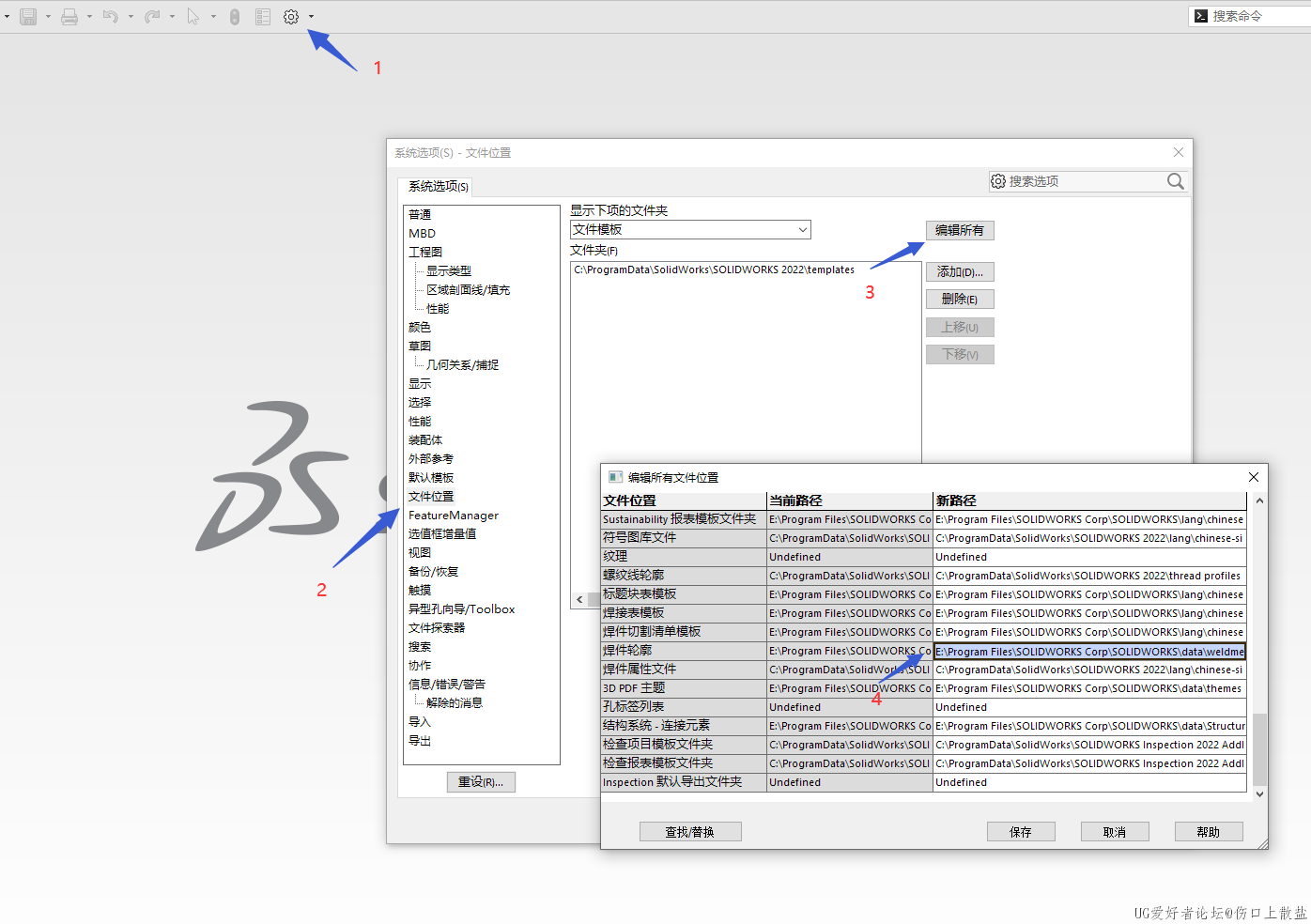Click the 查找/替换 button

pyautogui.click(x=690, y=832)
